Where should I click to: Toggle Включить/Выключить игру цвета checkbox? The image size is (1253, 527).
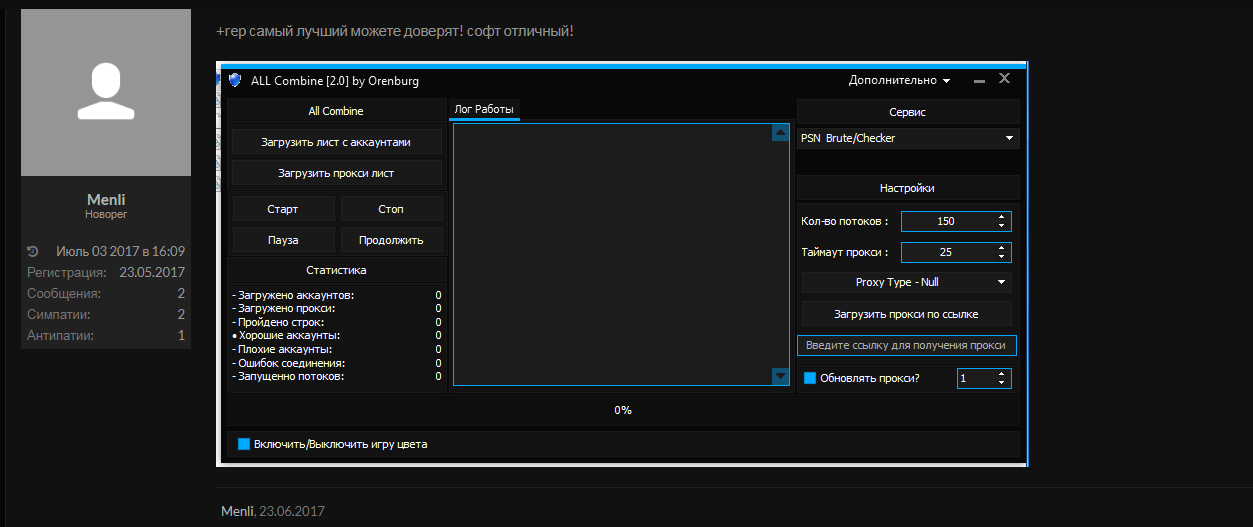coord(244,444)
